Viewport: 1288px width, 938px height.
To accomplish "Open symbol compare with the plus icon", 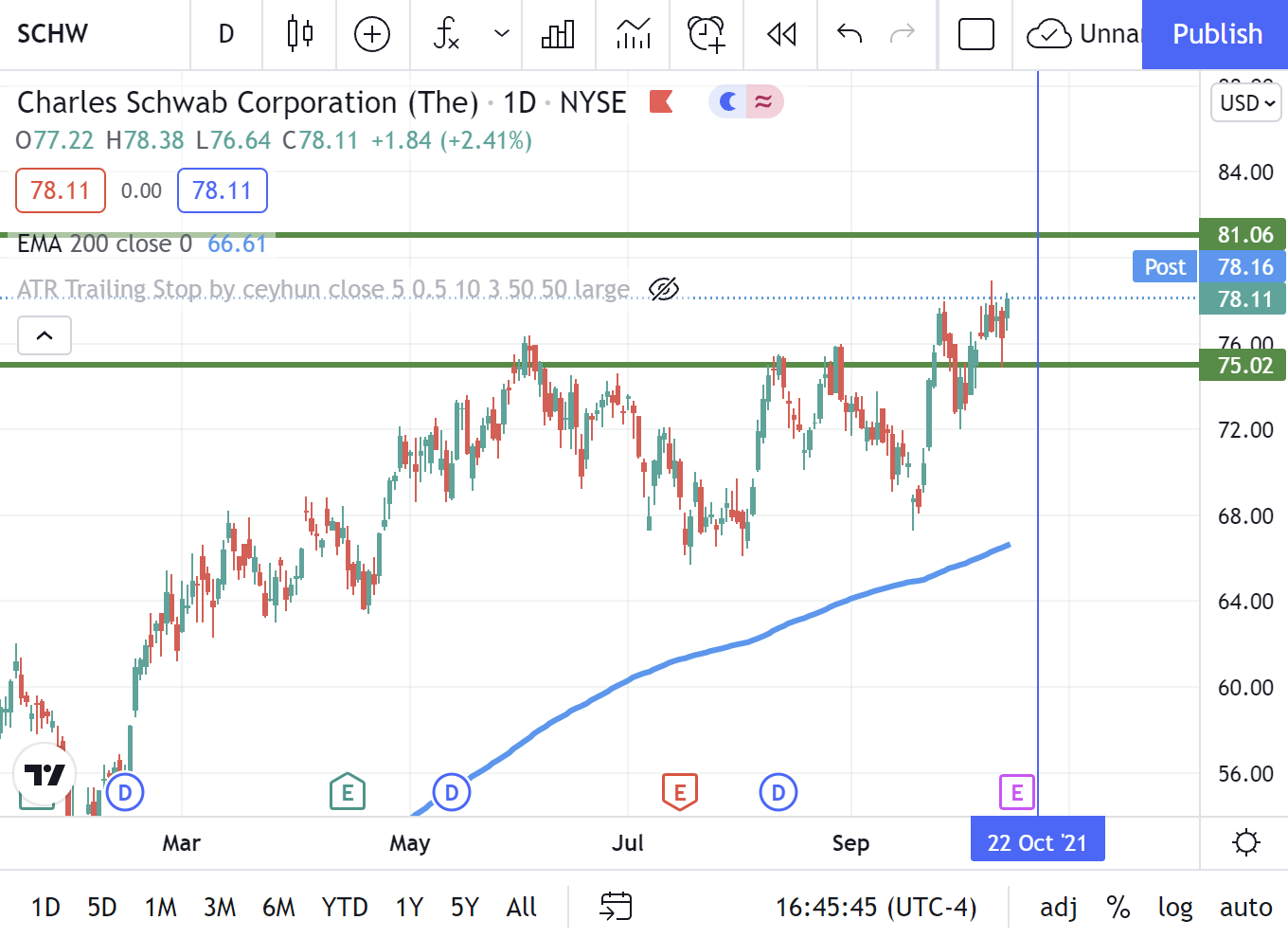I will (x=372, y=34).
